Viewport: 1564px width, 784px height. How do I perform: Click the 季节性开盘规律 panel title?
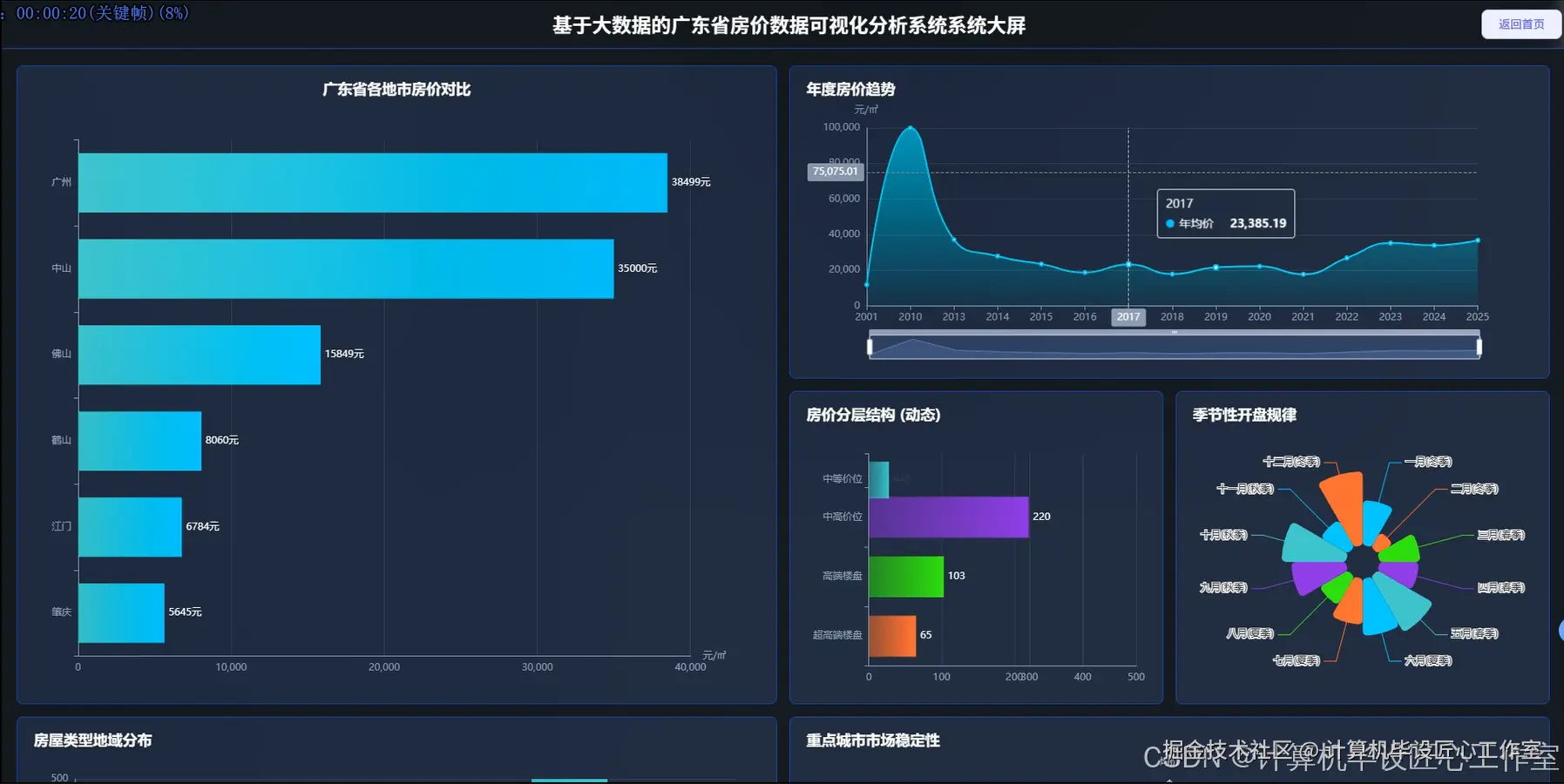point(1244,415)
